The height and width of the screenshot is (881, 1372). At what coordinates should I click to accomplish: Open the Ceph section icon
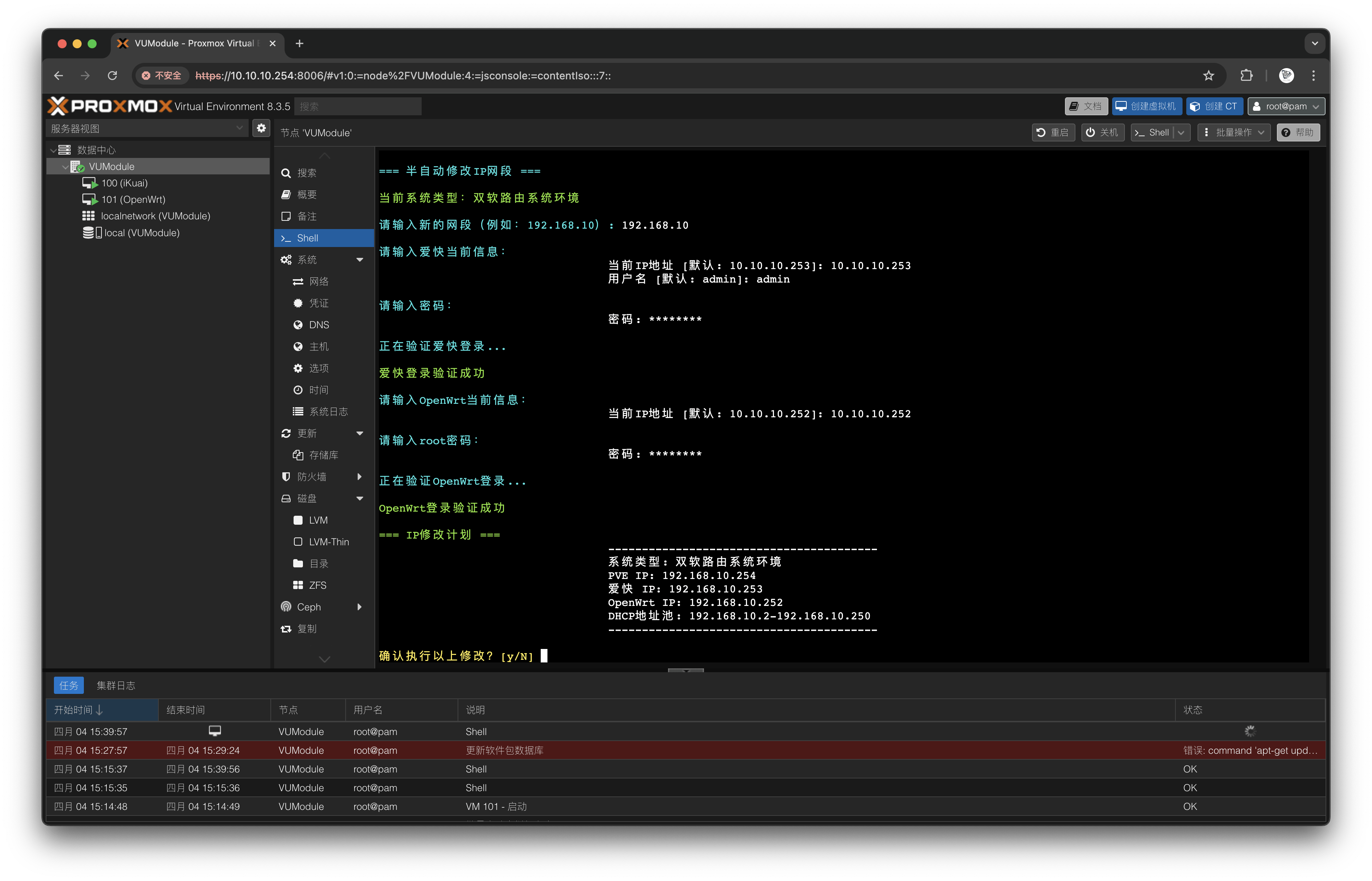[286, 606]
